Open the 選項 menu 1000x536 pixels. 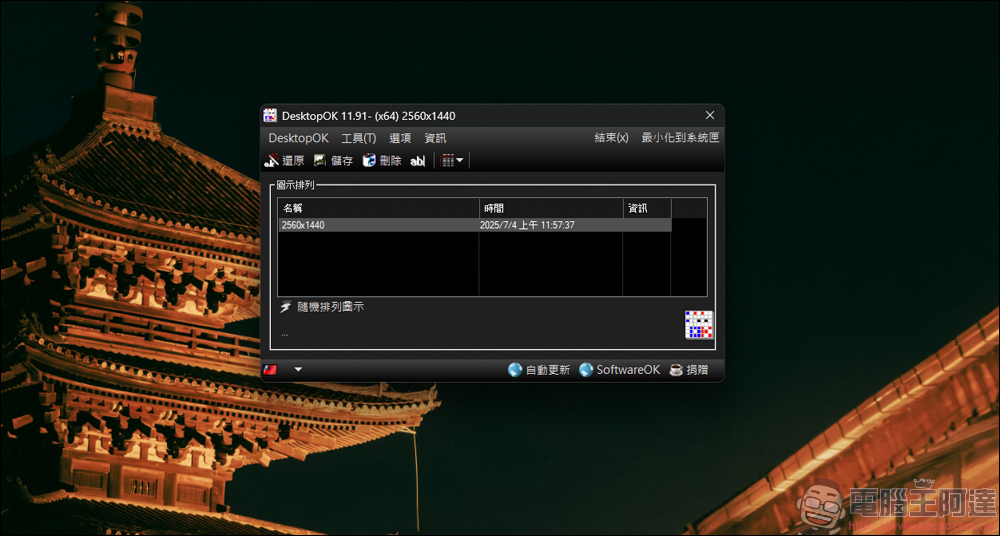point(400,138)
